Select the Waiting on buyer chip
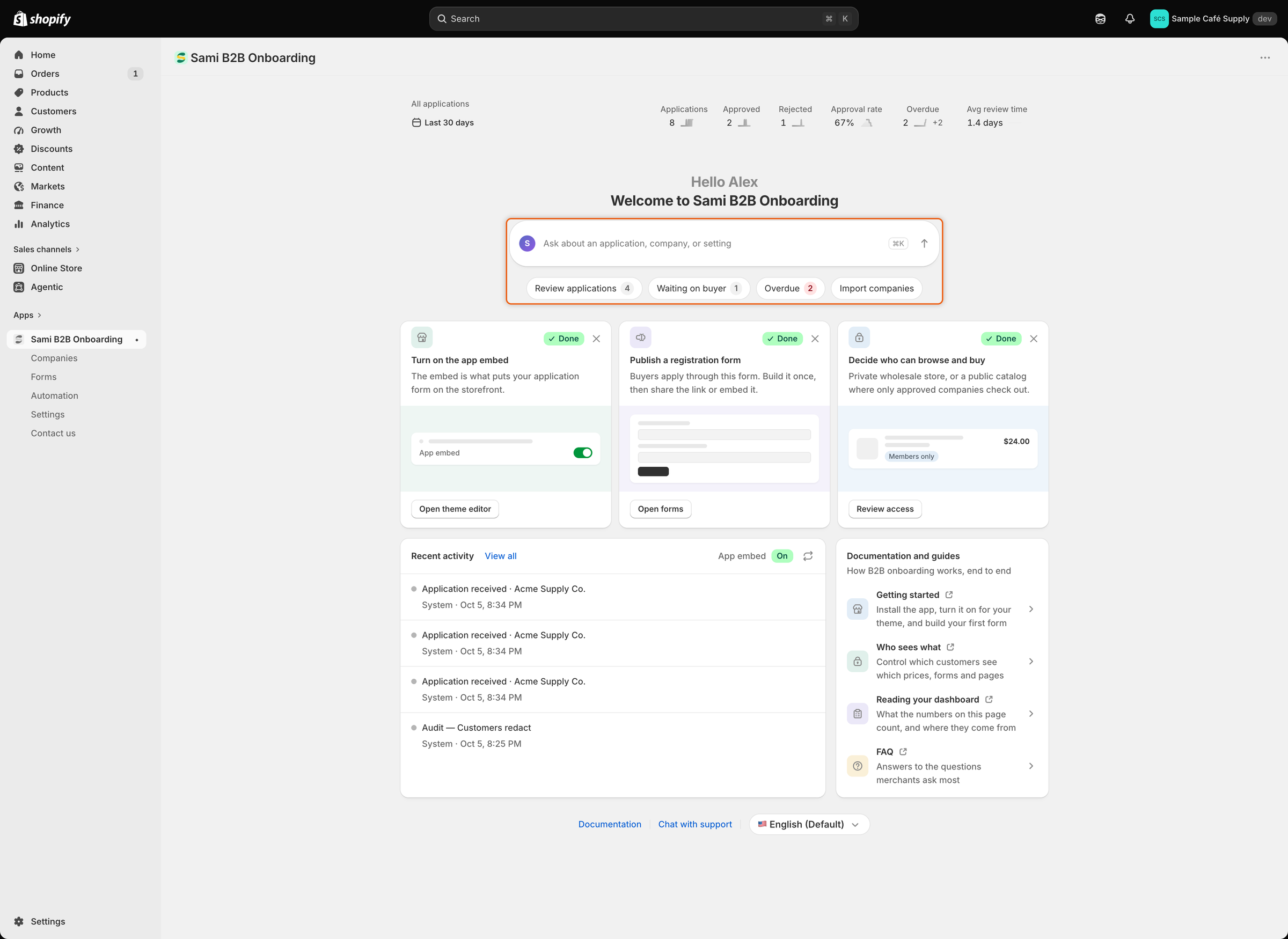The image size is (1288, 939). point(699,288)
